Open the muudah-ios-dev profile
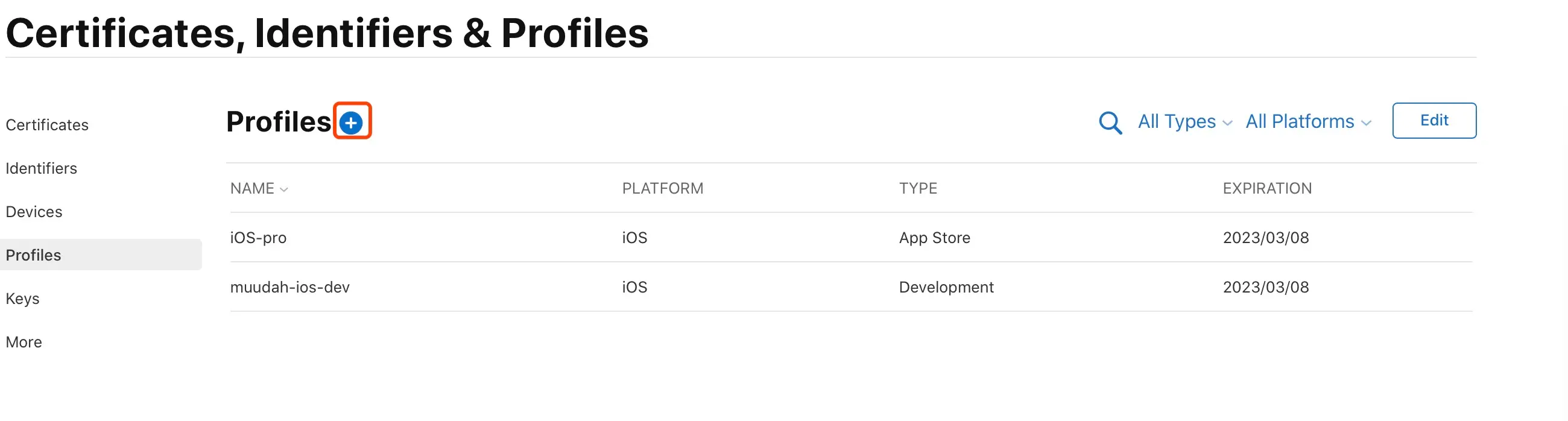The width and height of the screenshot is (1568, 421). click(289, 287)
